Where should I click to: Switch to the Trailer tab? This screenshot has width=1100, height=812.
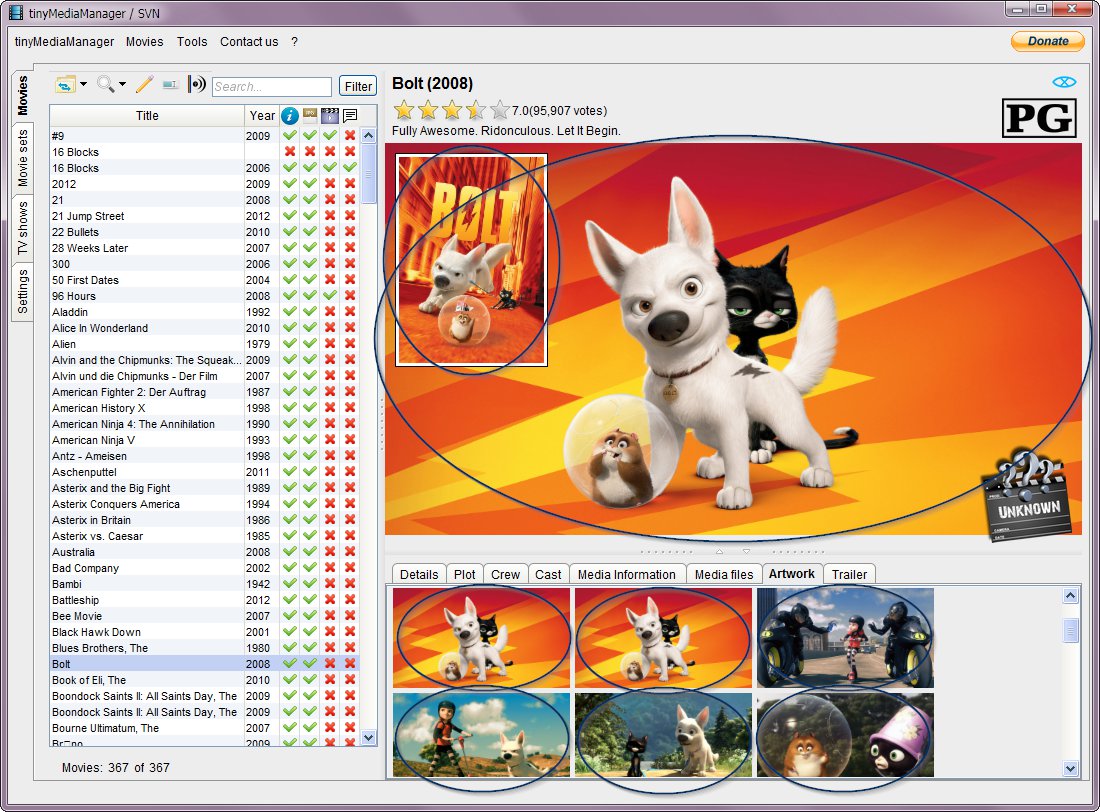[850, 575]
